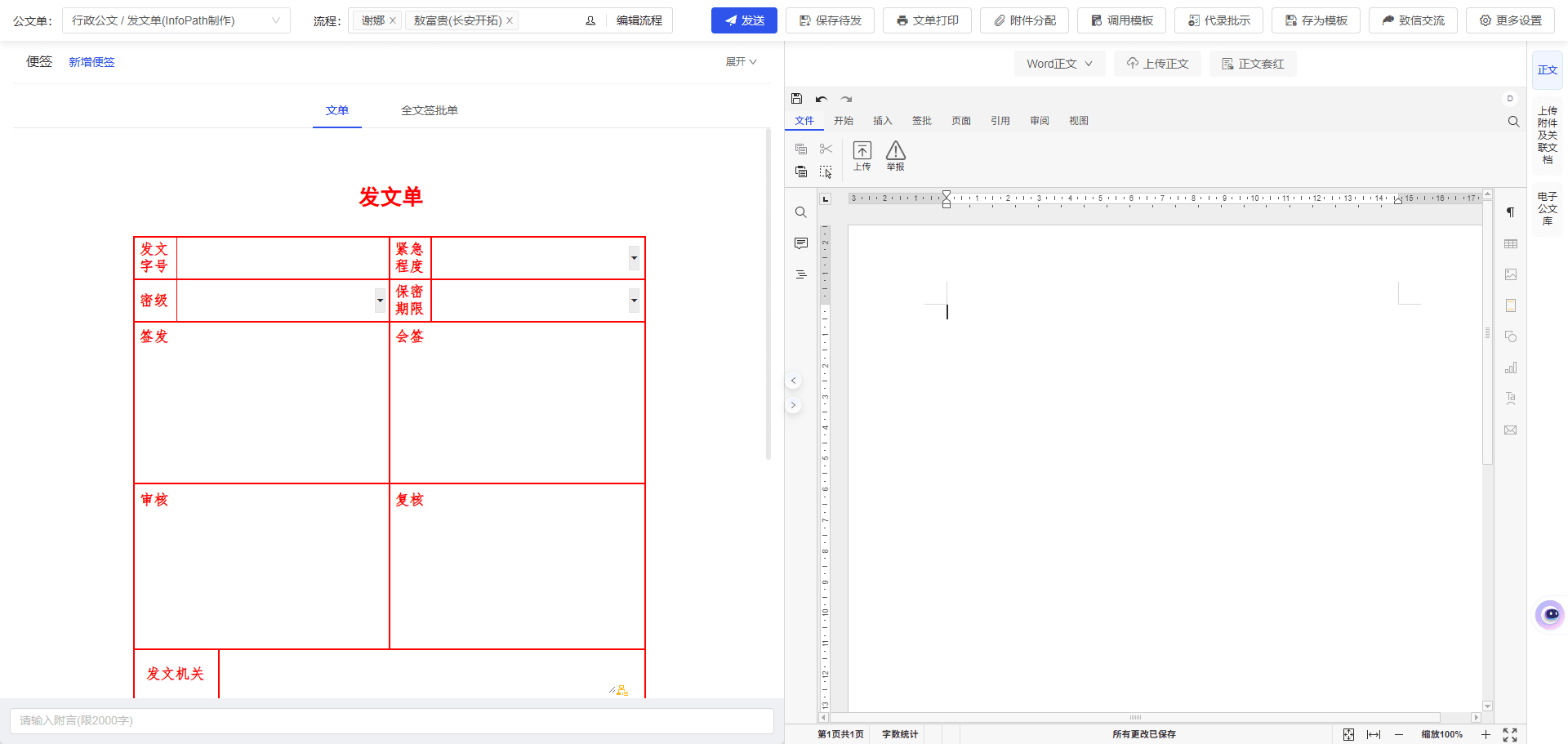Click the 上传 upload icon in the ribbon
This screenshot has width=1568, height=744.
862,155
